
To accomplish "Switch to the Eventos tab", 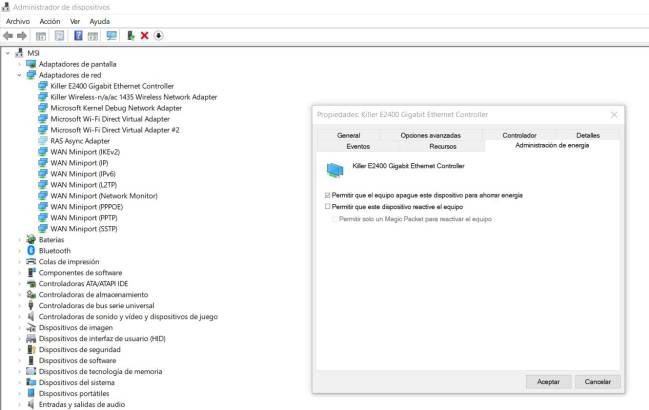I will 358,146.
